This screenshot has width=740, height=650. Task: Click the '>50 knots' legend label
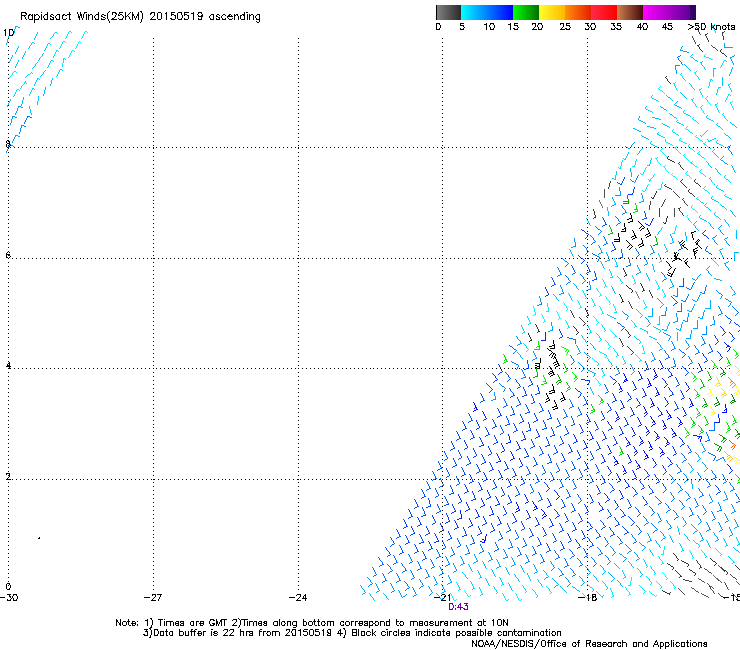point(711,27)
